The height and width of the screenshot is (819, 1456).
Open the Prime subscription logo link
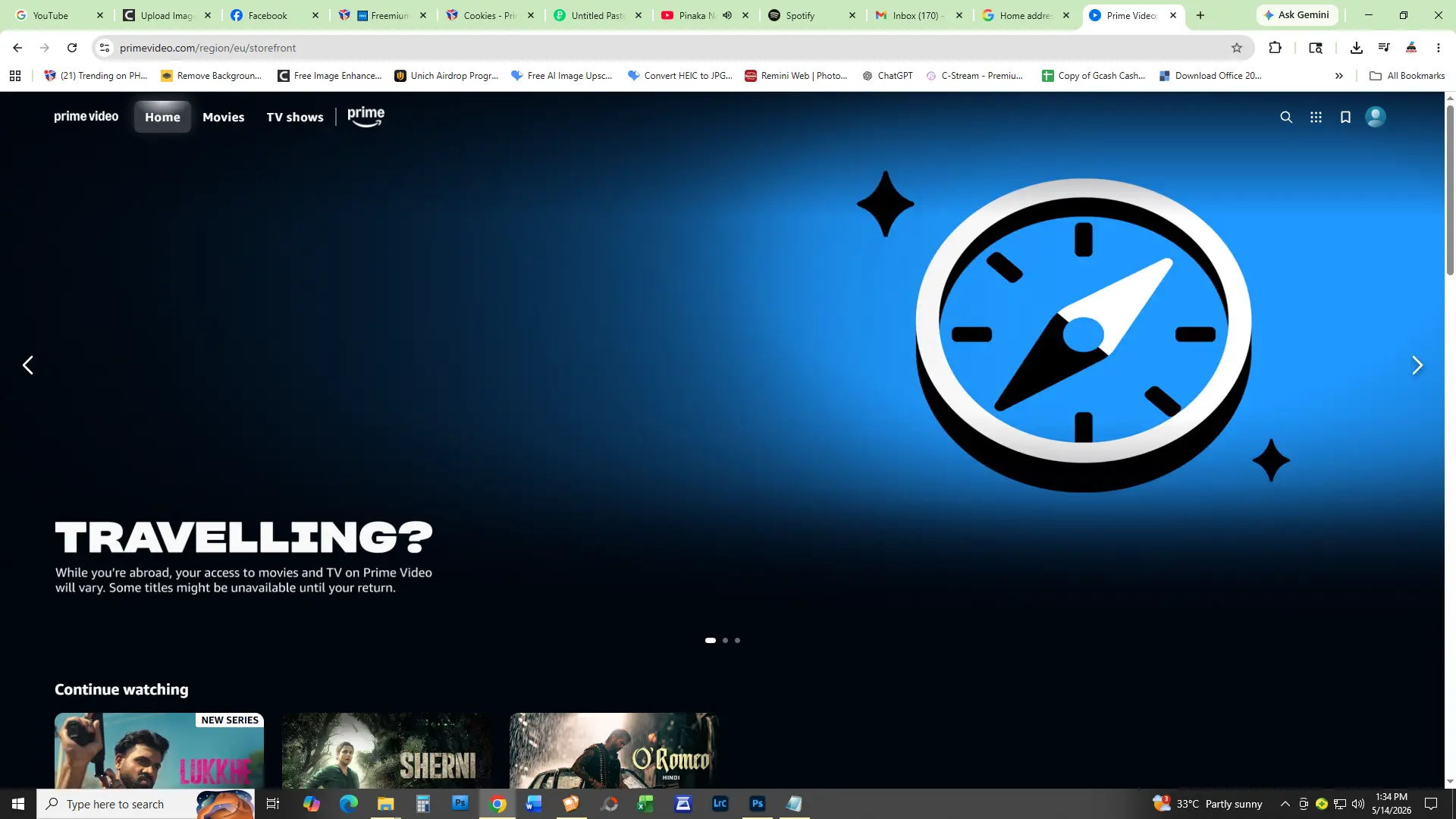366,117
